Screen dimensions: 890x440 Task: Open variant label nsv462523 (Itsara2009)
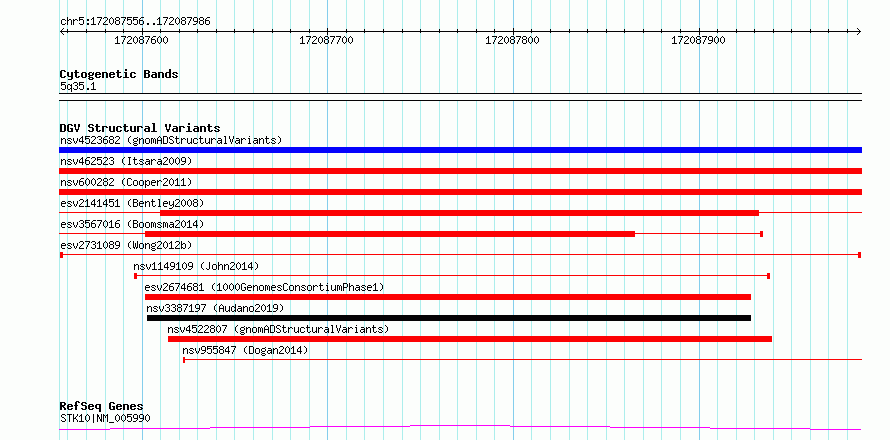click(x=126, y=161)
